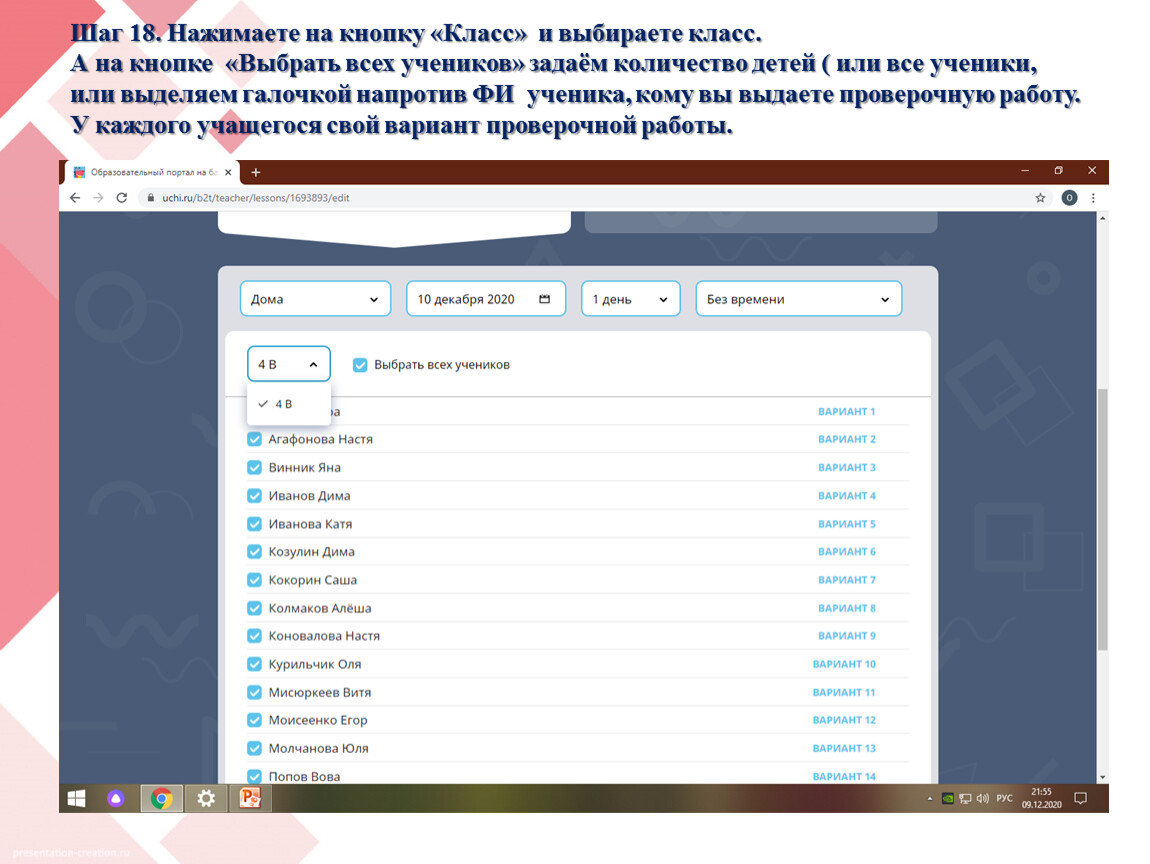Open 'ВАРИАНТ 10' for Курильчик Оля
This screenshot has height=864, width=1150.
click(843, 664)
